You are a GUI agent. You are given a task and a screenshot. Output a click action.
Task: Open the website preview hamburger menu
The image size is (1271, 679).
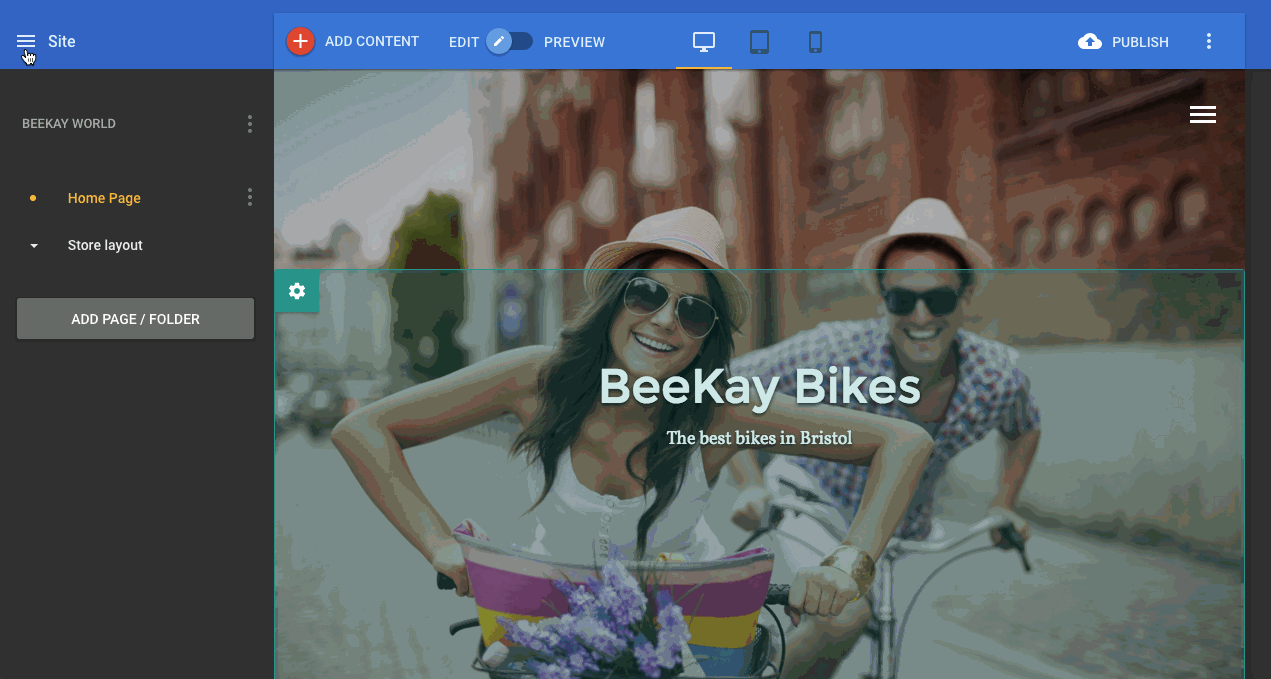click(1203, 115)
